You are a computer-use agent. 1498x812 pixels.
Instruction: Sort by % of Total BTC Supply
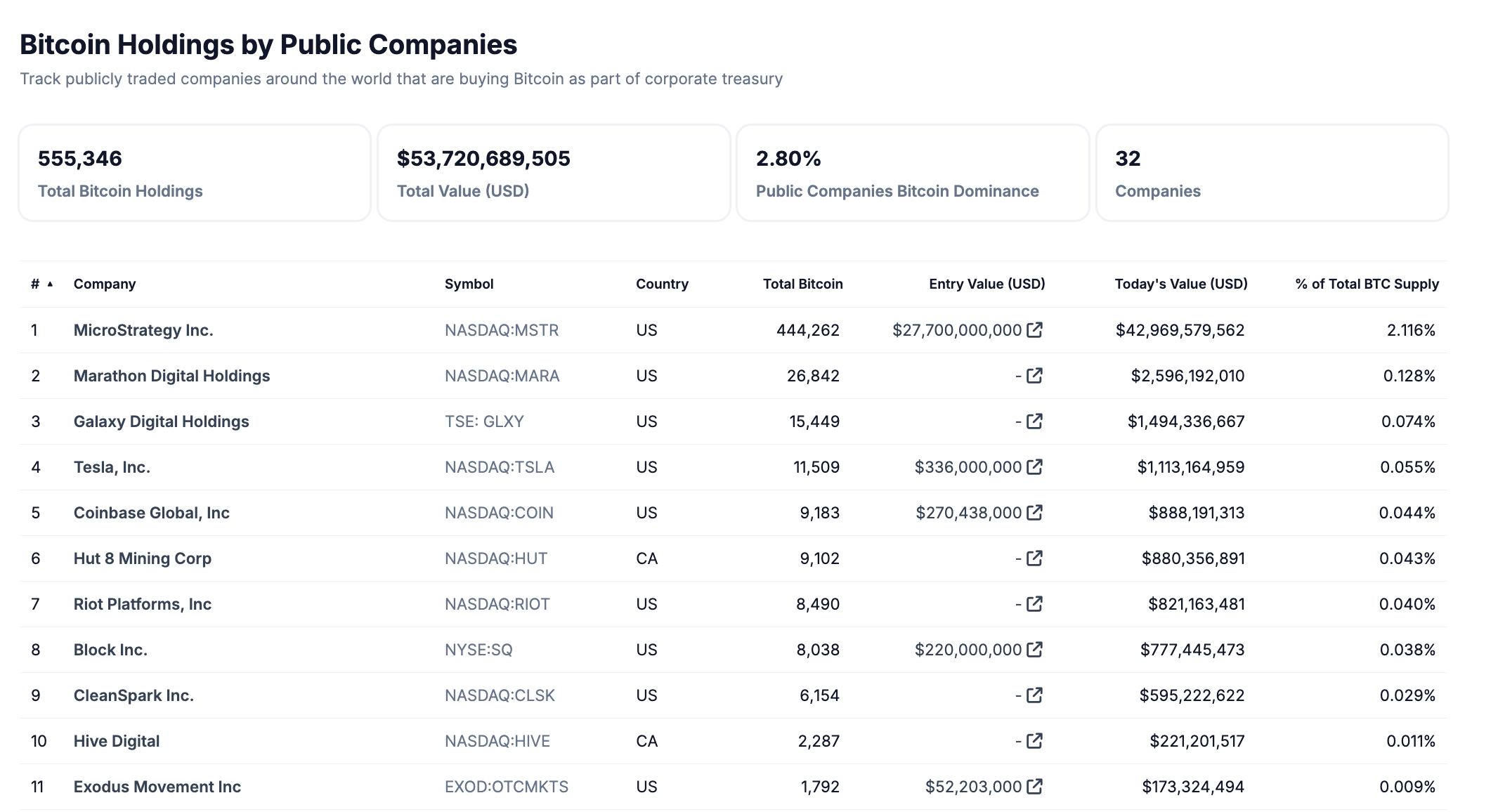(x=1367, y=284)
